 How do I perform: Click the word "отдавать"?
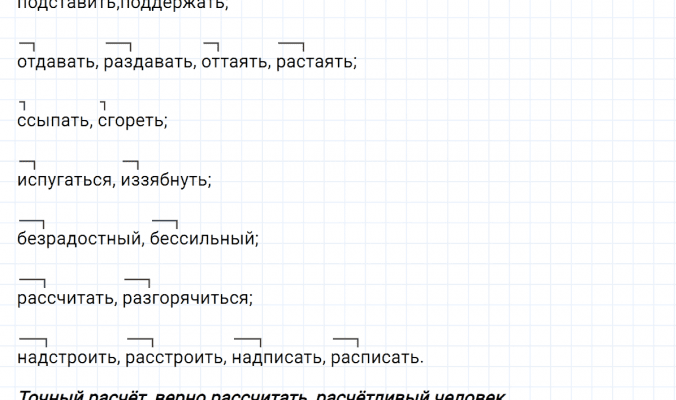56,62
